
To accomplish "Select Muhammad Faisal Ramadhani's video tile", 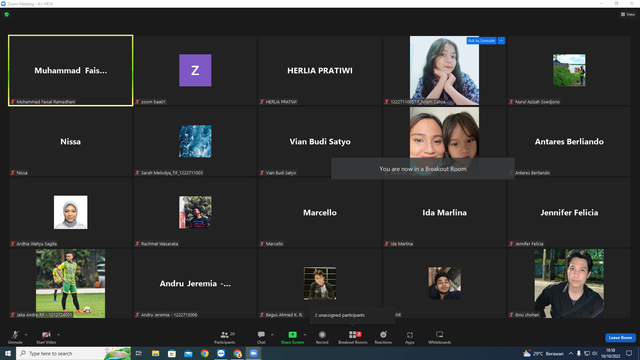I will (71, 70).
